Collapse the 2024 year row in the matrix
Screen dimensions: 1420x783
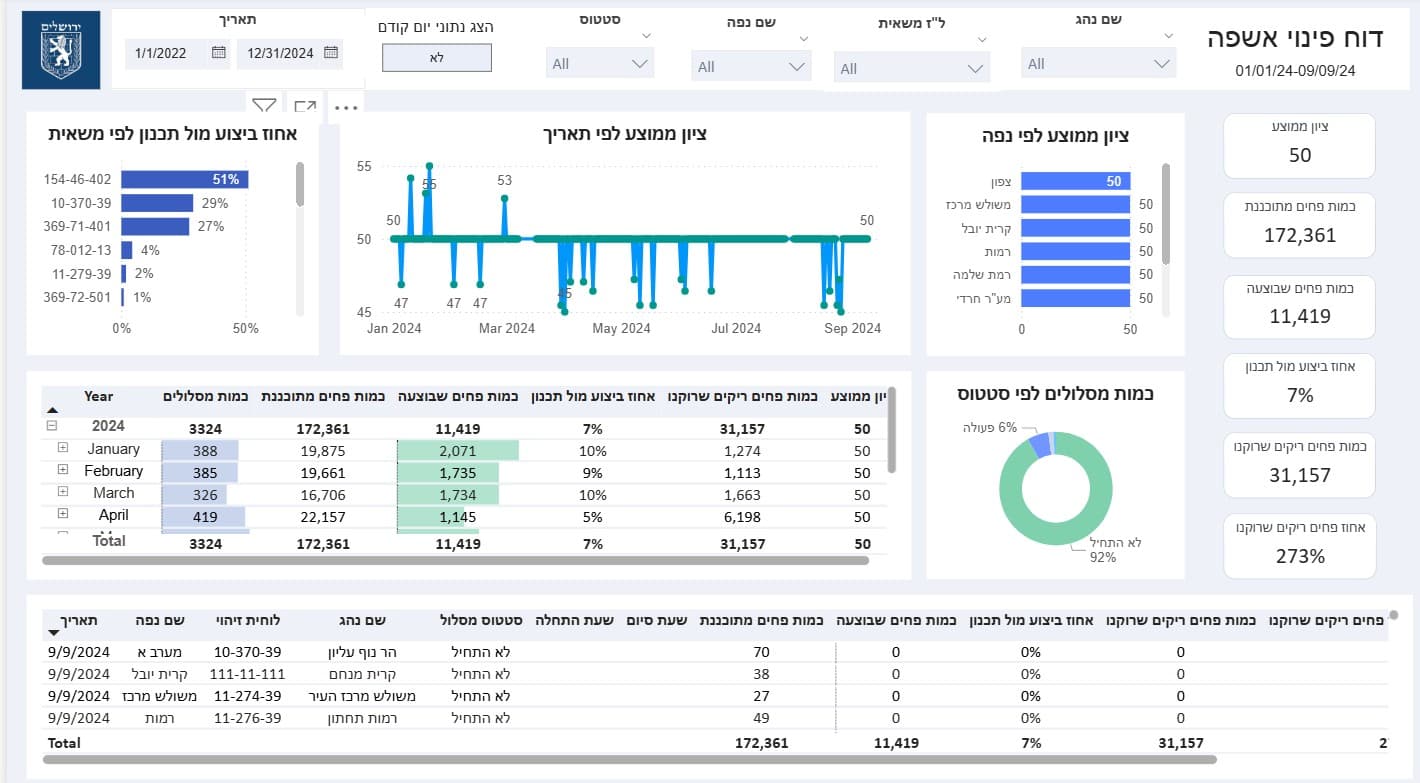(51, 425)
